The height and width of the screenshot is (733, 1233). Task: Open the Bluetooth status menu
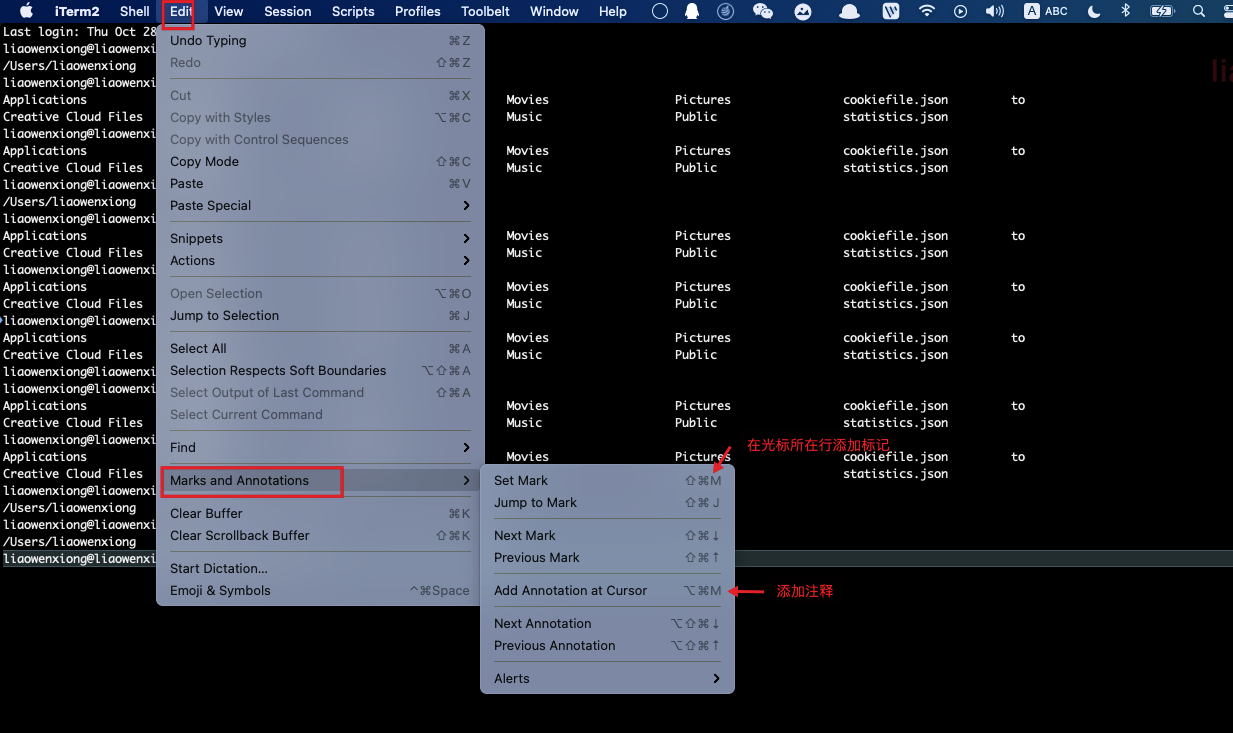(x=1125, y=11)
